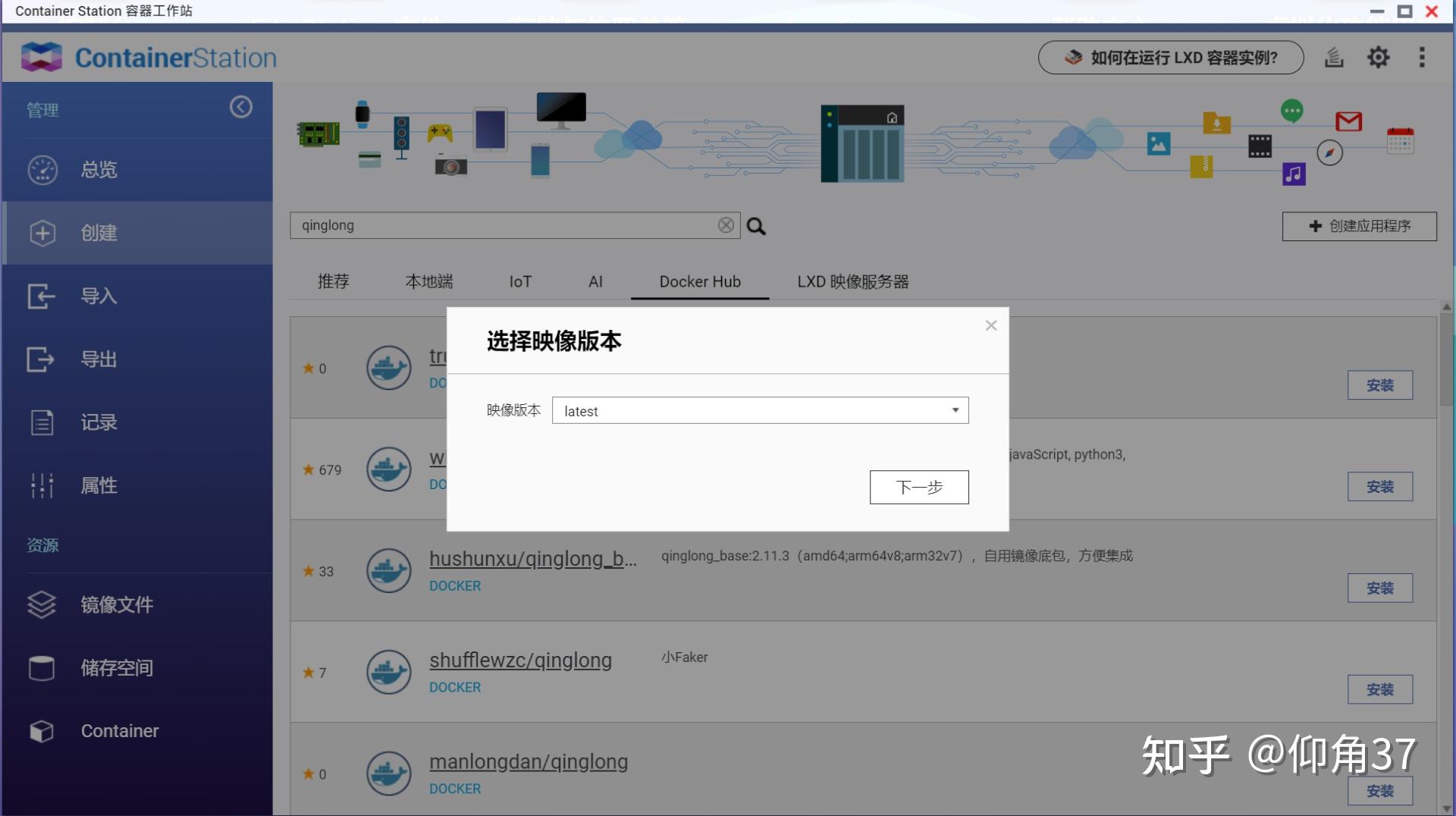Open the 属性 properties panel
Screen dimensions: 1456x816
(99, 485)
